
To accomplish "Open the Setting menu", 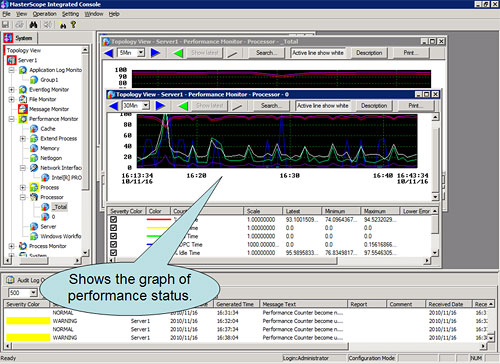I will (70, 14).
